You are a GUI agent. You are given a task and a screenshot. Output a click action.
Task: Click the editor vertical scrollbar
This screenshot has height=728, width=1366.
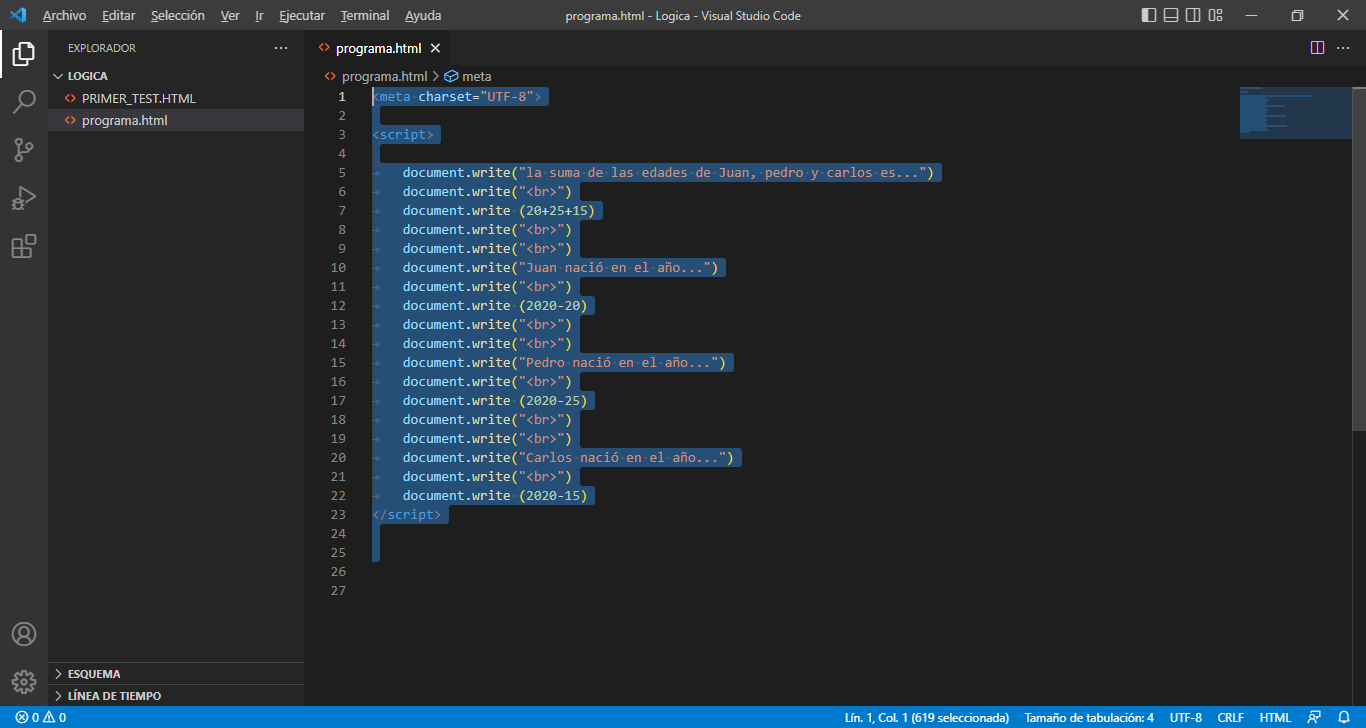coord(1358,258)
